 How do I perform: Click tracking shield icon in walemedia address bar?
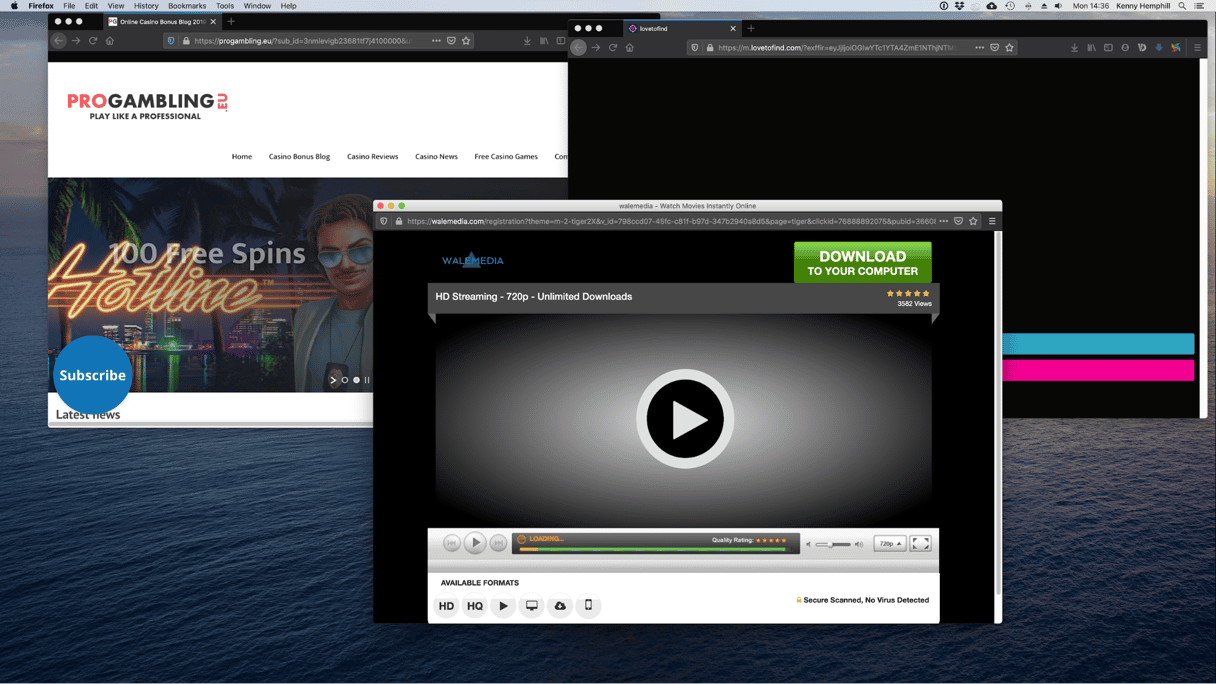(x=384, y=221)
